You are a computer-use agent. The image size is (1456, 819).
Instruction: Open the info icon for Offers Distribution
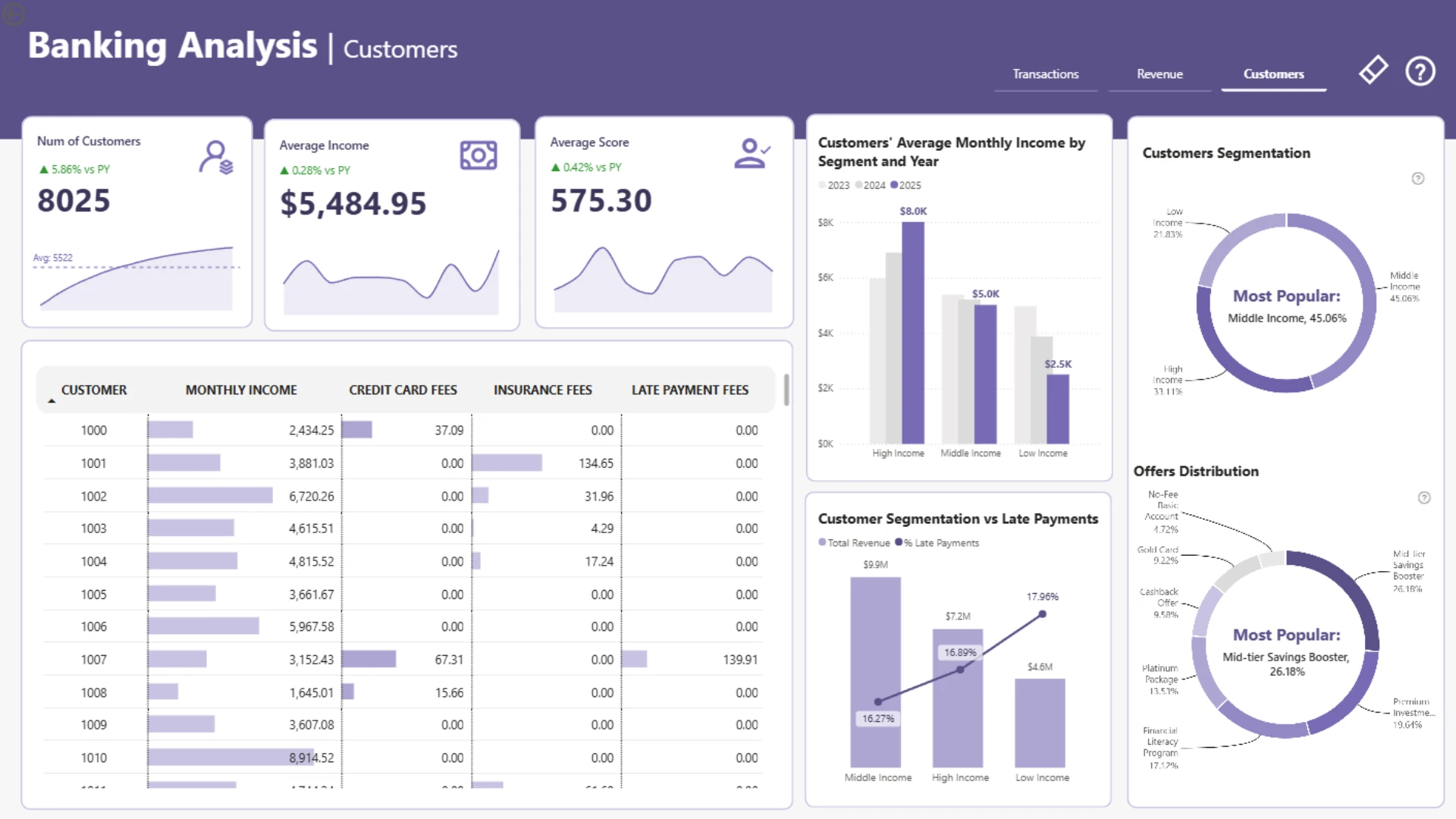pos(1424,498)
